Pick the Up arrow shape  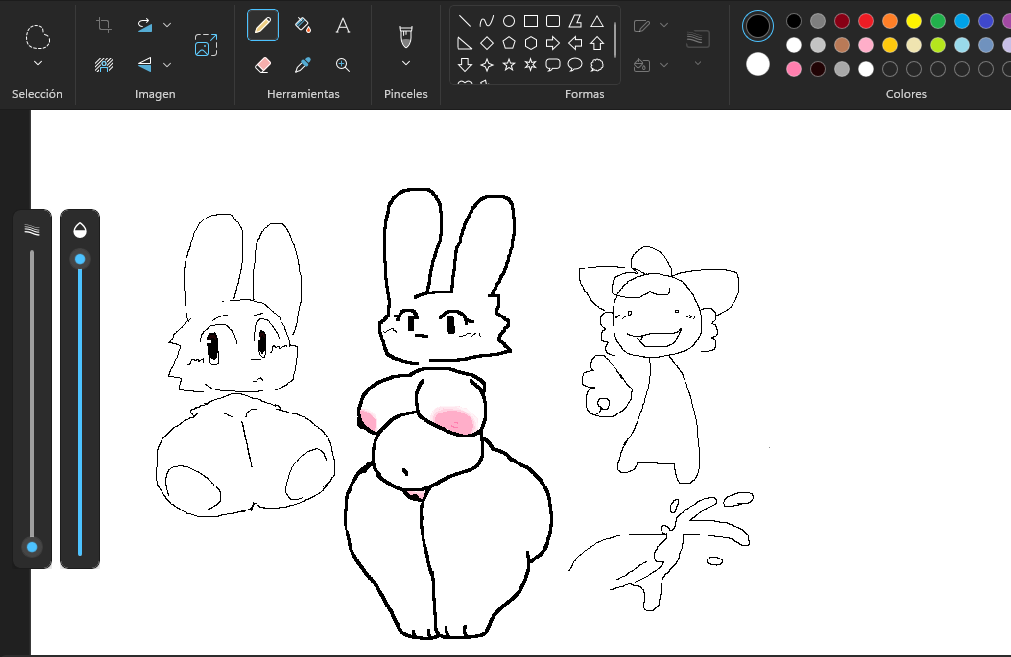click(597, 43)
